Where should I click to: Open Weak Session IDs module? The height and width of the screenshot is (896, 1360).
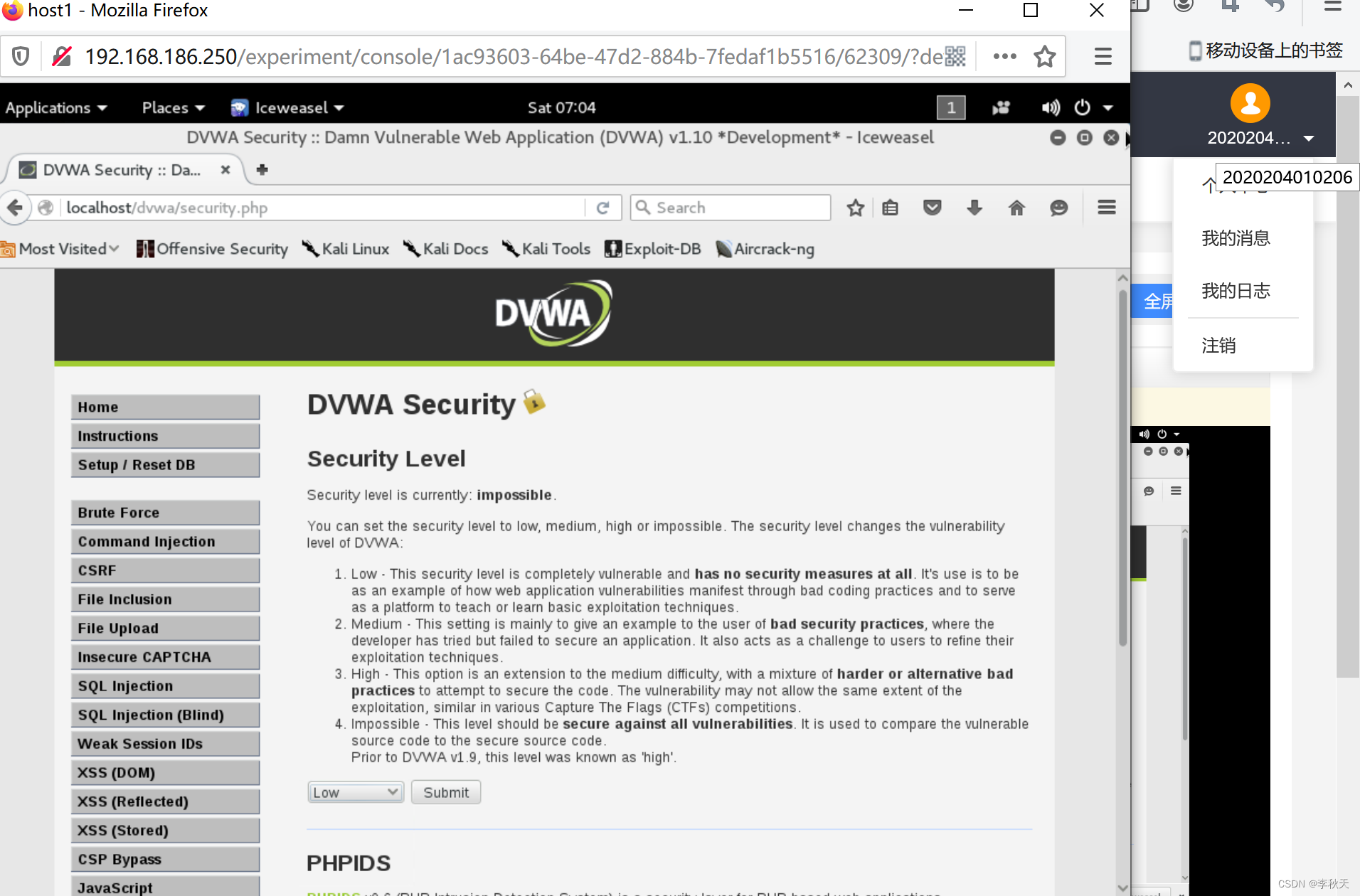pos(165,744)
